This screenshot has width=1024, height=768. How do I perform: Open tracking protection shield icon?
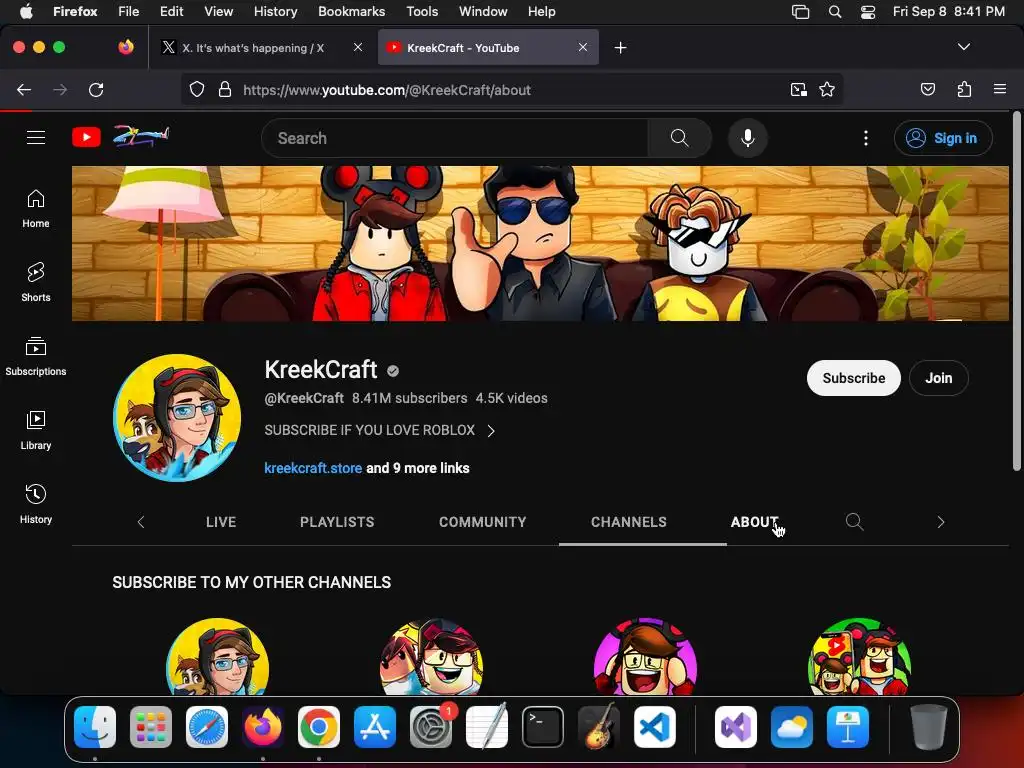pyautogui.click(x=197, y=89)
